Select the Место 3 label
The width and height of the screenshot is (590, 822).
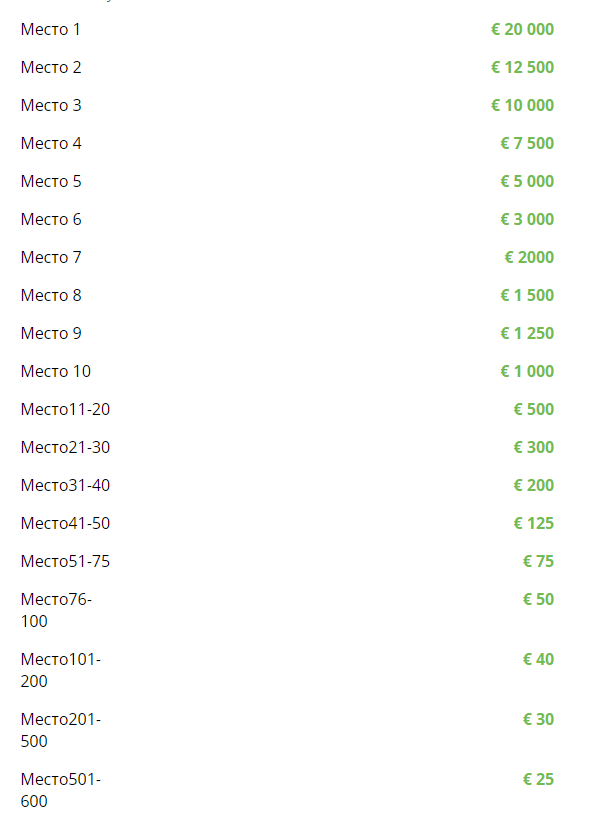[51, 105]
